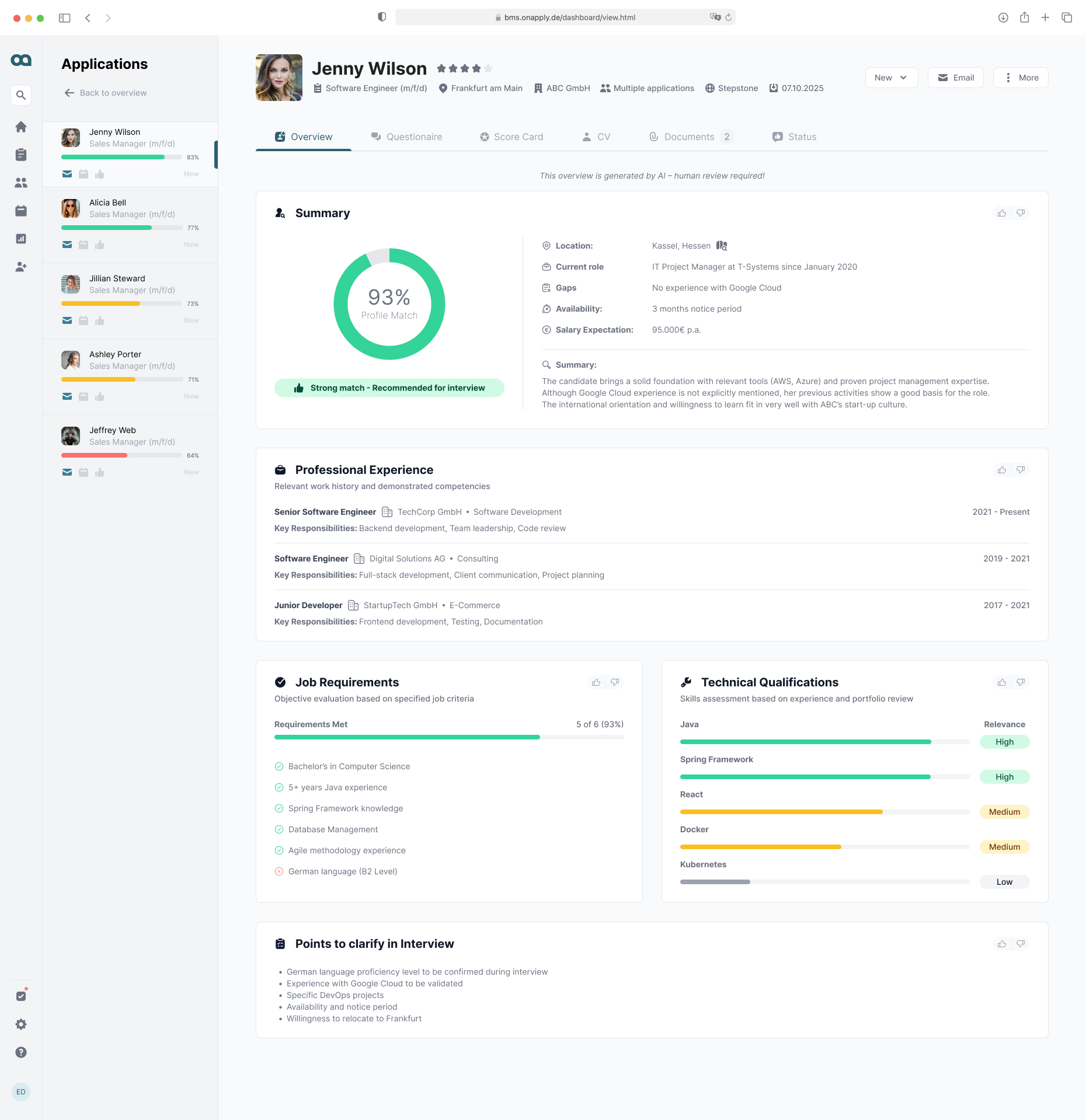Click Jenny Wilson's profile photo

tap(279, 78)
